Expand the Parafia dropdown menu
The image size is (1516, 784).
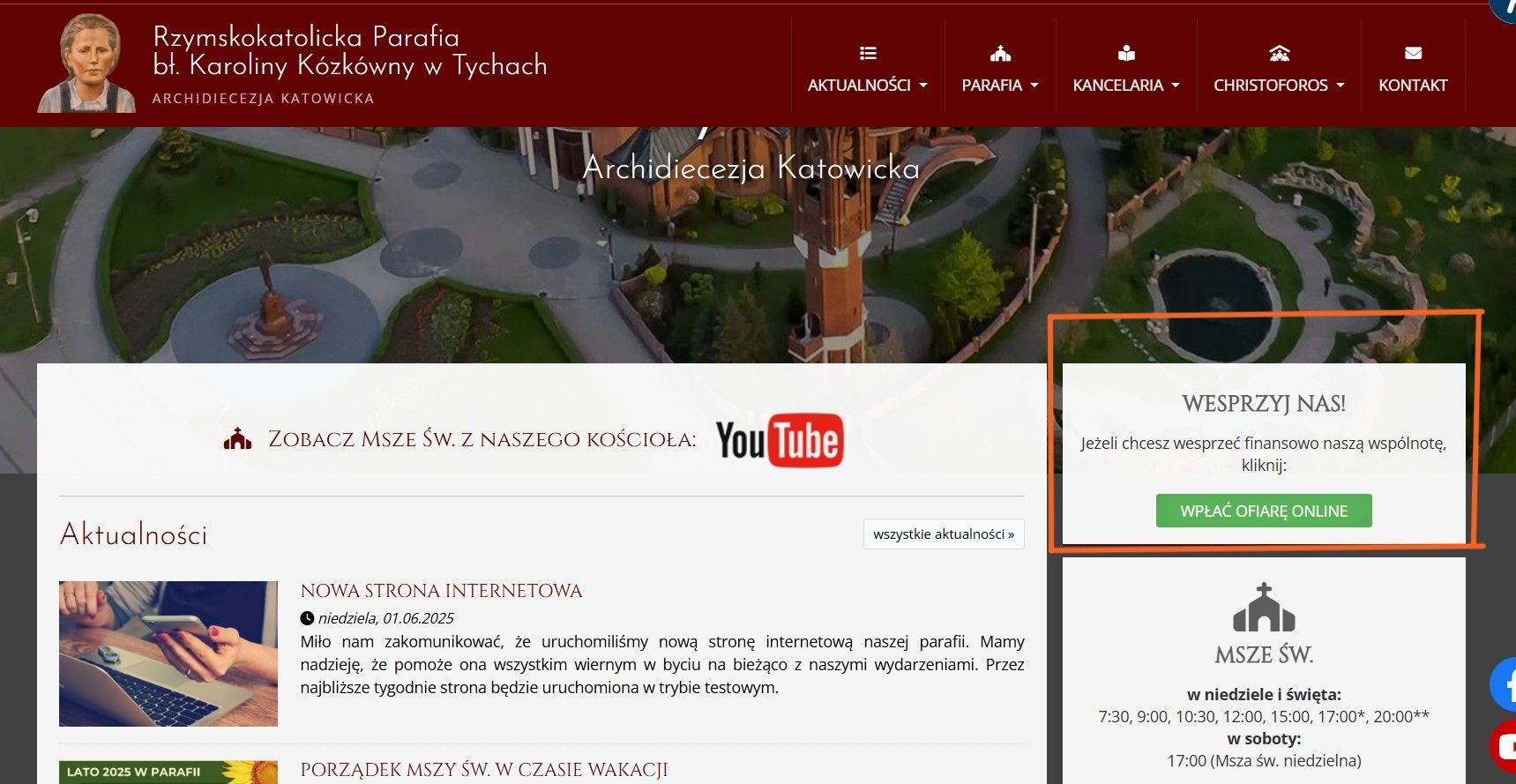pos(1000,86)
